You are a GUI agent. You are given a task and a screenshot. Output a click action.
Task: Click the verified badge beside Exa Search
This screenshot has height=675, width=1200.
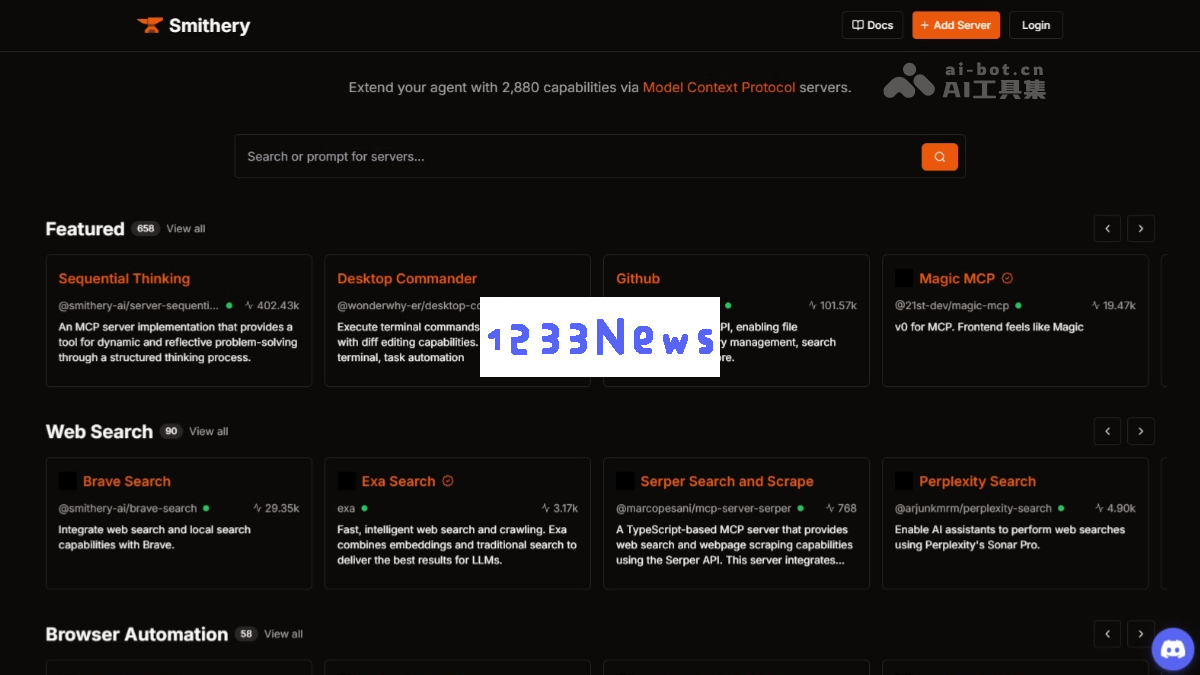pos(448,481)
